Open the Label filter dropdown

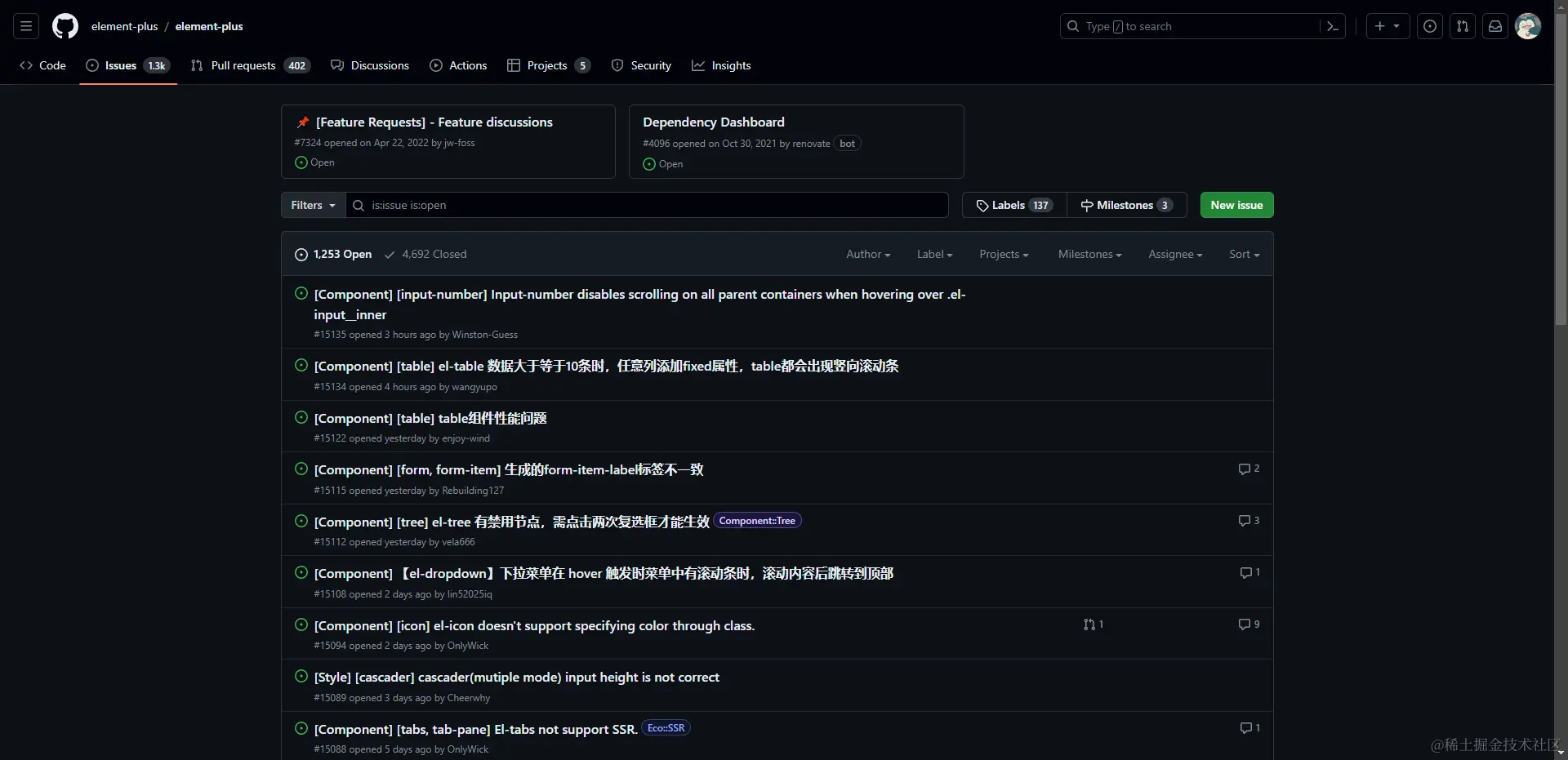934,255
